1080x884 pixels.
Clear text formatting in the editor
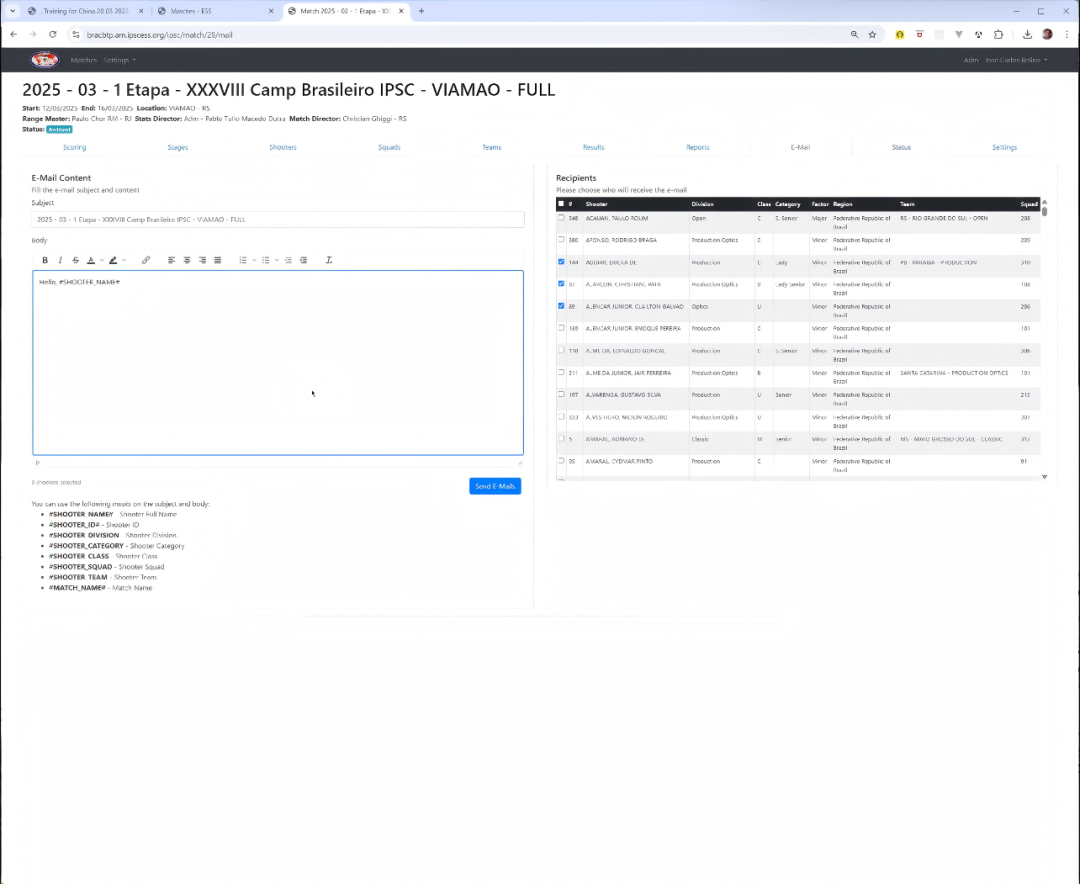(329, 260)
